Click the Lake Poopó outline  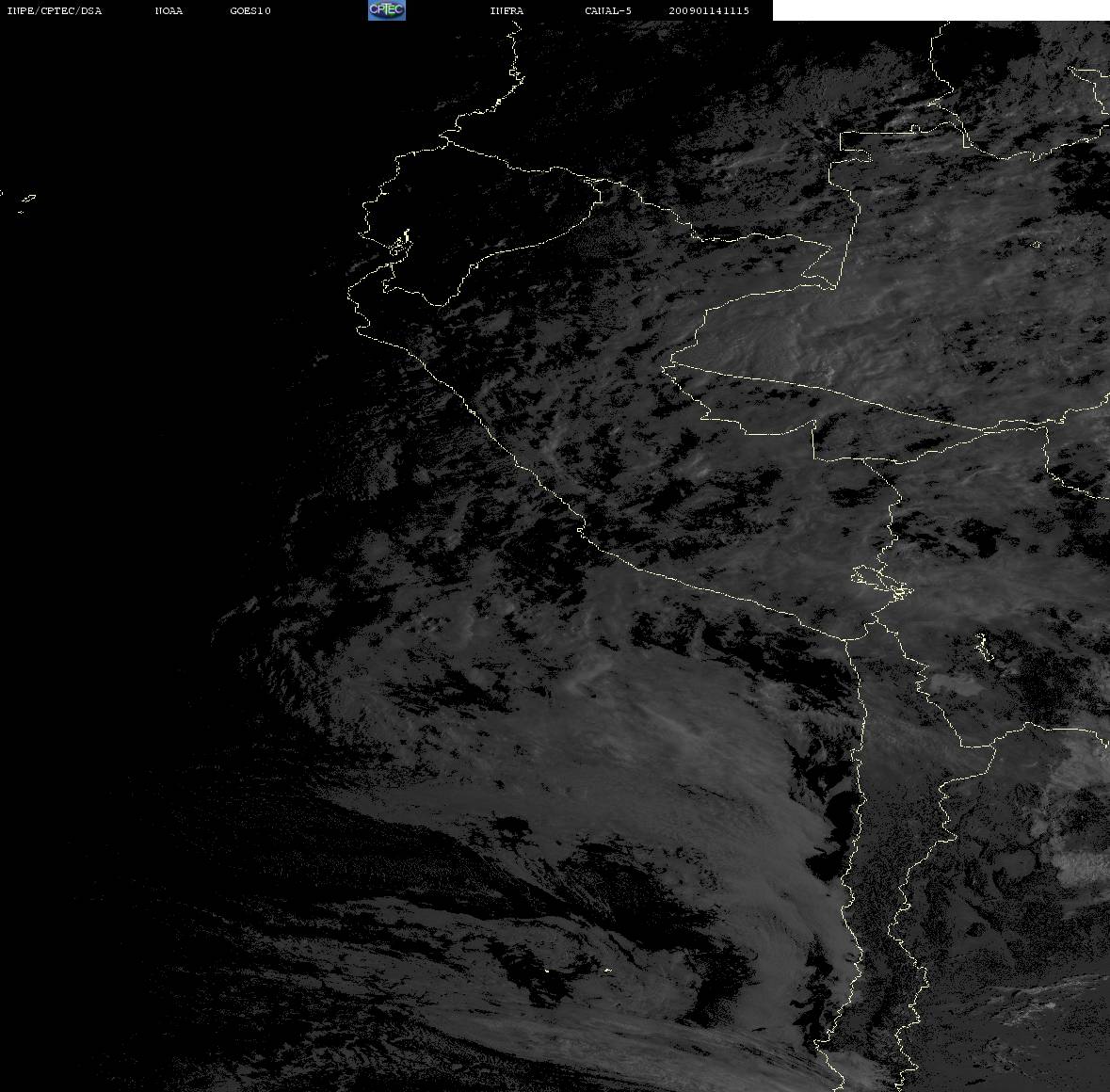(984, 646)
